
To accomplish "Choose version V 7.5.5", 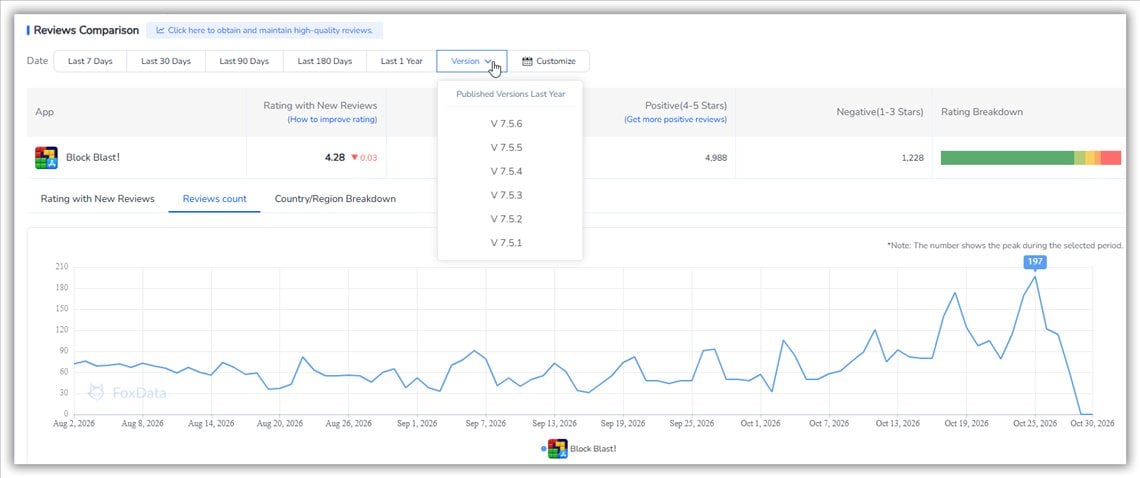I will 506,148.
